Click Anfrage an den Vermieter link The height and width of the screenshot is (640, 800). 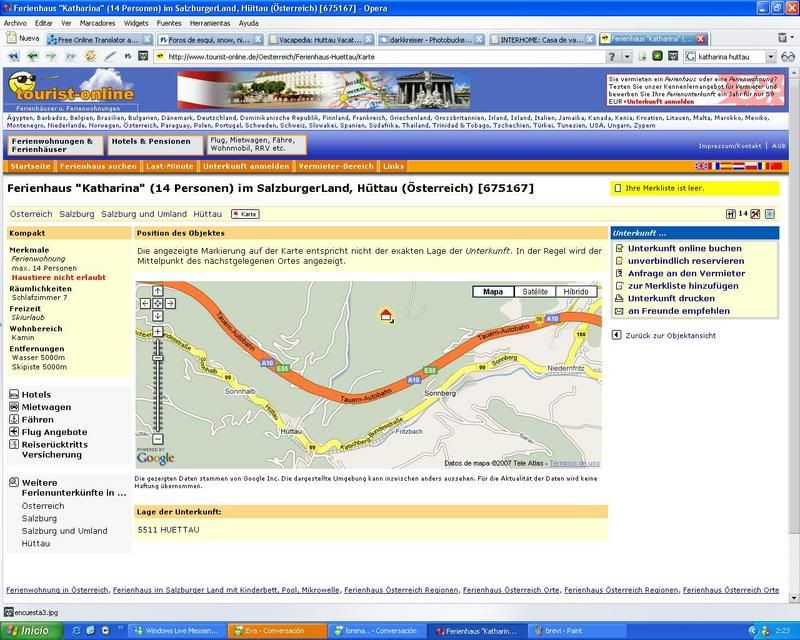tap(686, 274)
